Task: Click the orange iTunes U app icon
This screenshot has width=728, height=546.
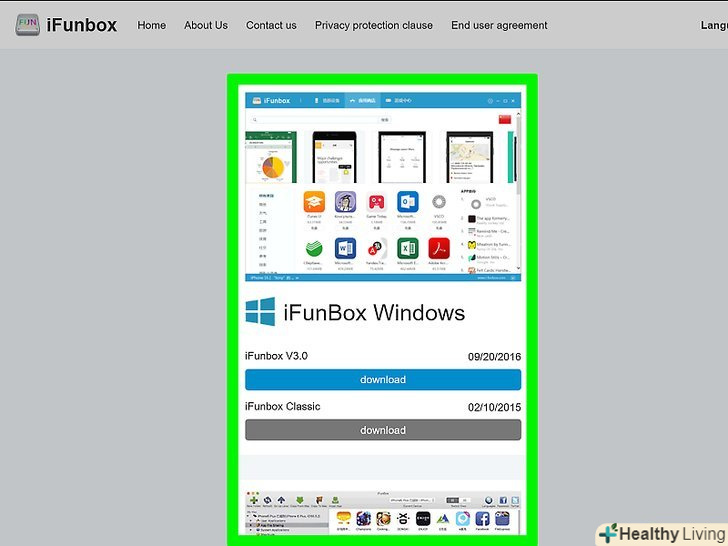Action: click(314, 202)
